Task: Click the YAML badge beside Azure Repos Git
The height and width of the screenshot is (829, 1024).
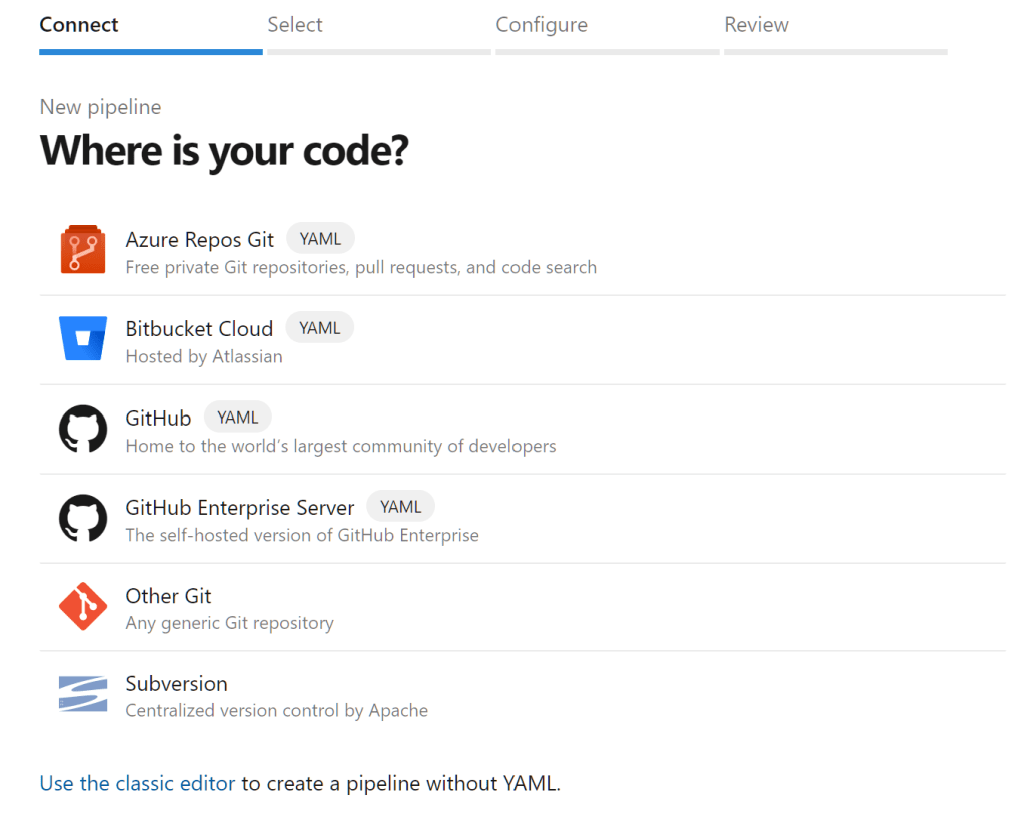Action: [320, 238]
